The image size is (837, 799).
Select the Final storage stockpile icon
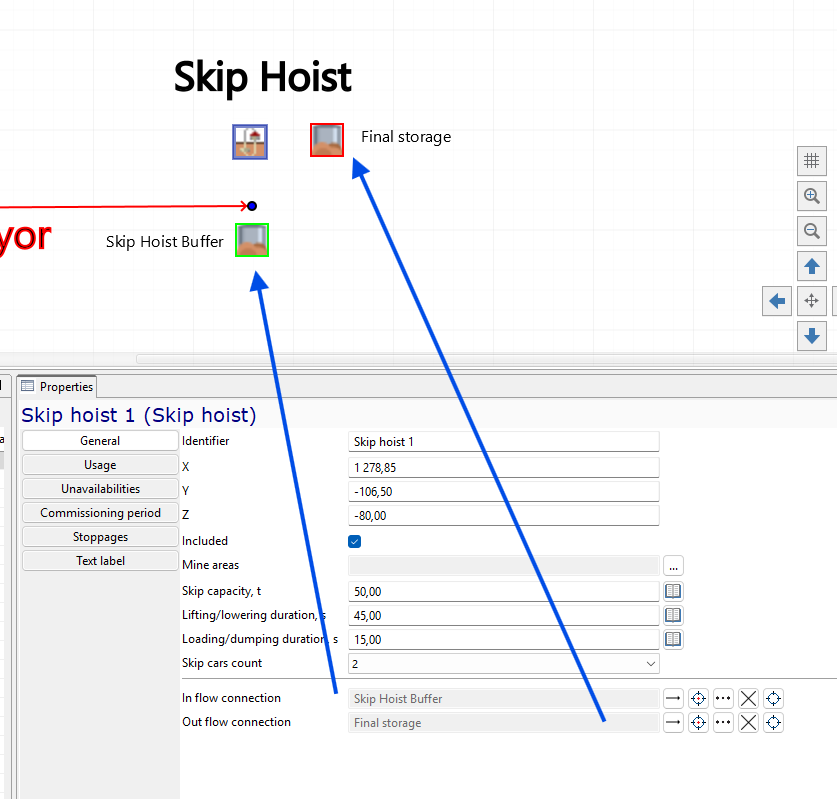click(327, 140)
